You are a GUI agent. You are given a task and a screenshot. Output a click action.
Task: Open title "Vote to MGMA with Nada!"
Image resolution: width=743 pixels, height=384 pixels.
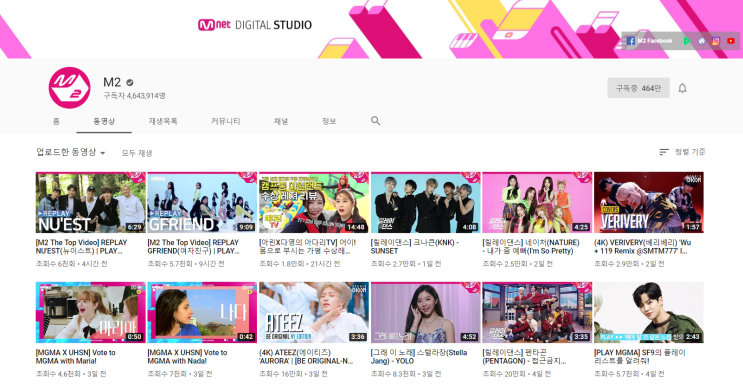click(187, 357)
